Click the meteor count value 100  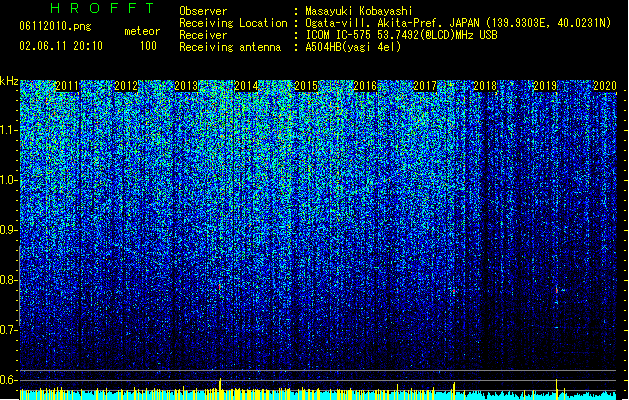[148, 46]
